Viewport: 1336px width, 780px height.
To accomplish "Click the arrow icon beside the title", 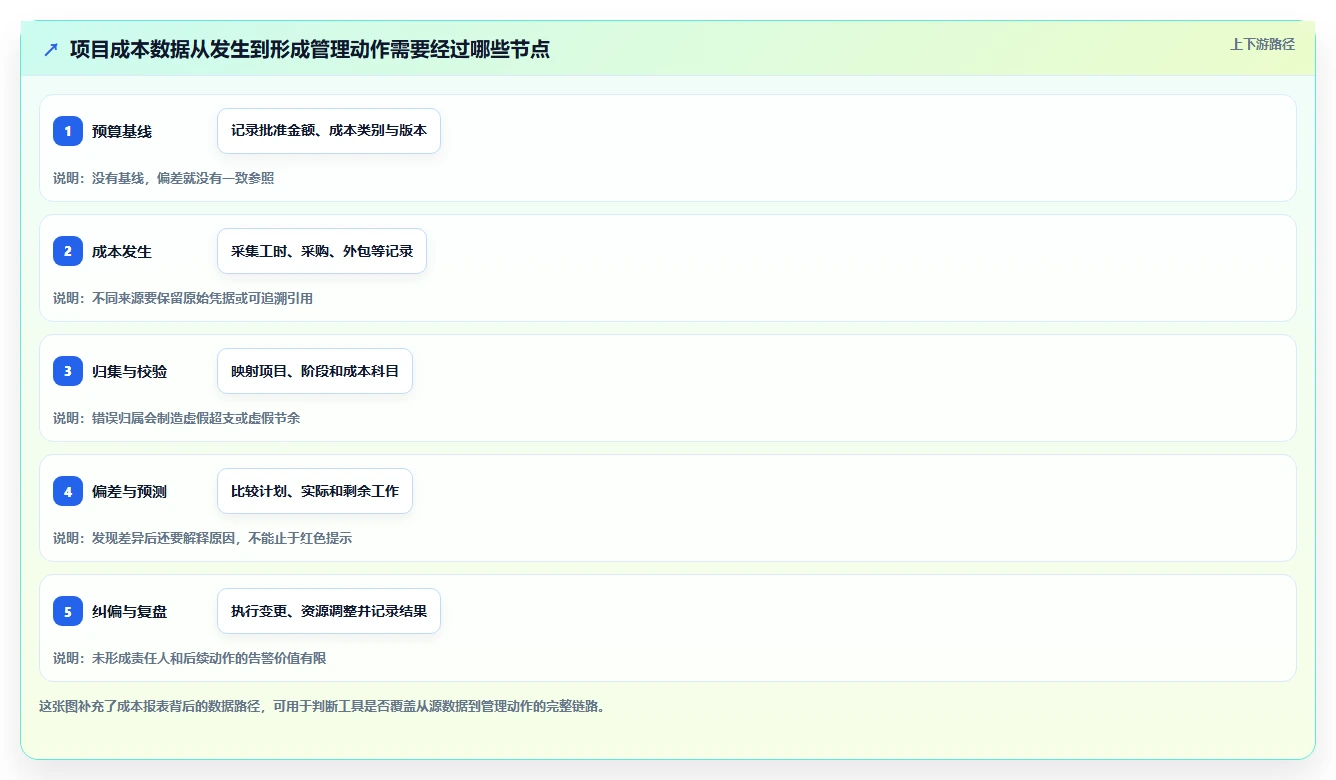I will point(51,49).
